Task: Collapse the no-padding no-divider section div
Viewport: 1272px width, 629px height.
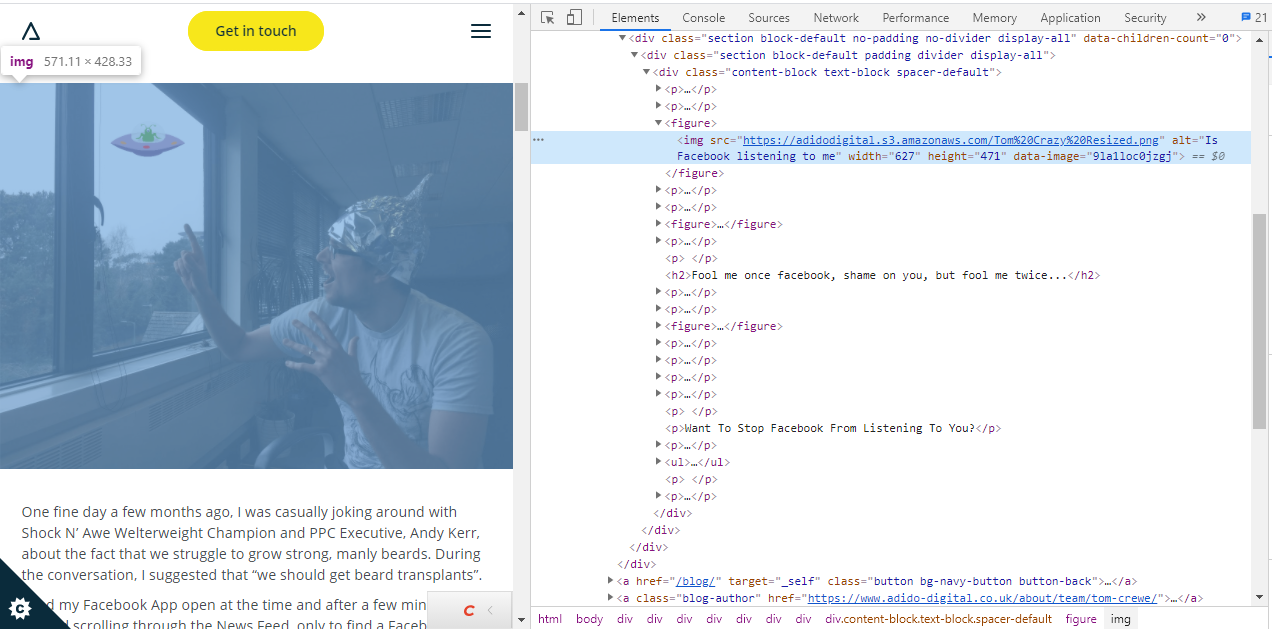Action: (x=623, y=38)
